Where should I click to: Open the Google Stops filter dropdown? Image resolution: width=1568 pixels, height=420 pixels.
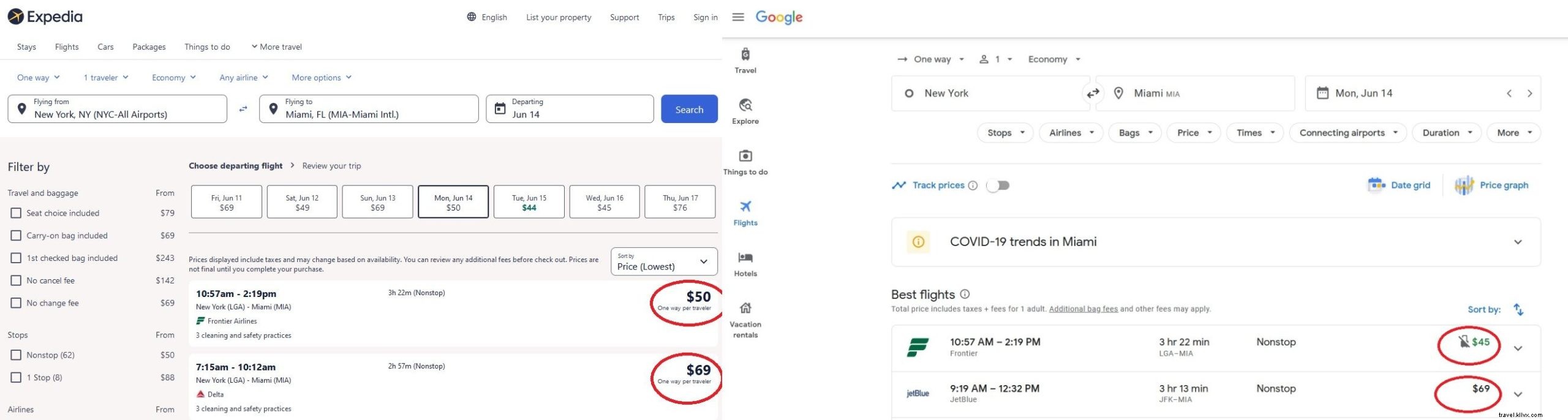point(1005,133)
